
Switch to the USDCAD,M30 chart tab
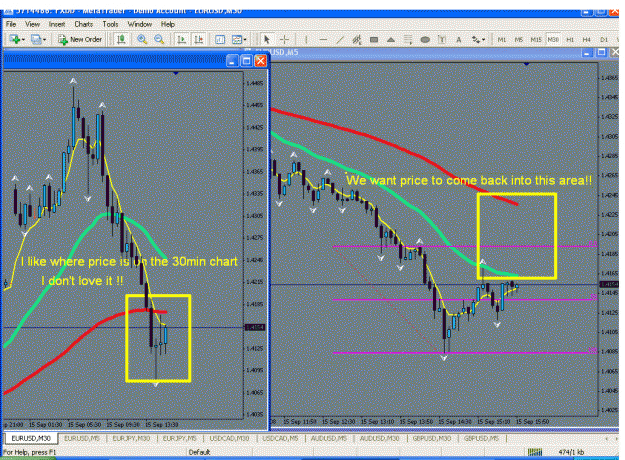(x=229, y=438)
